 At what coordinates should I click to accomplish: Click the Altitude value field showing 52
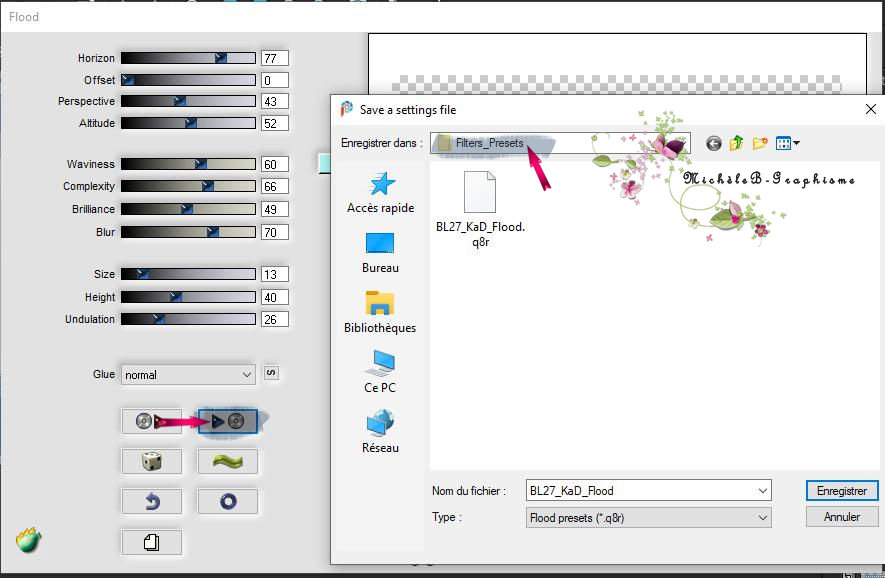coord(275,123)
